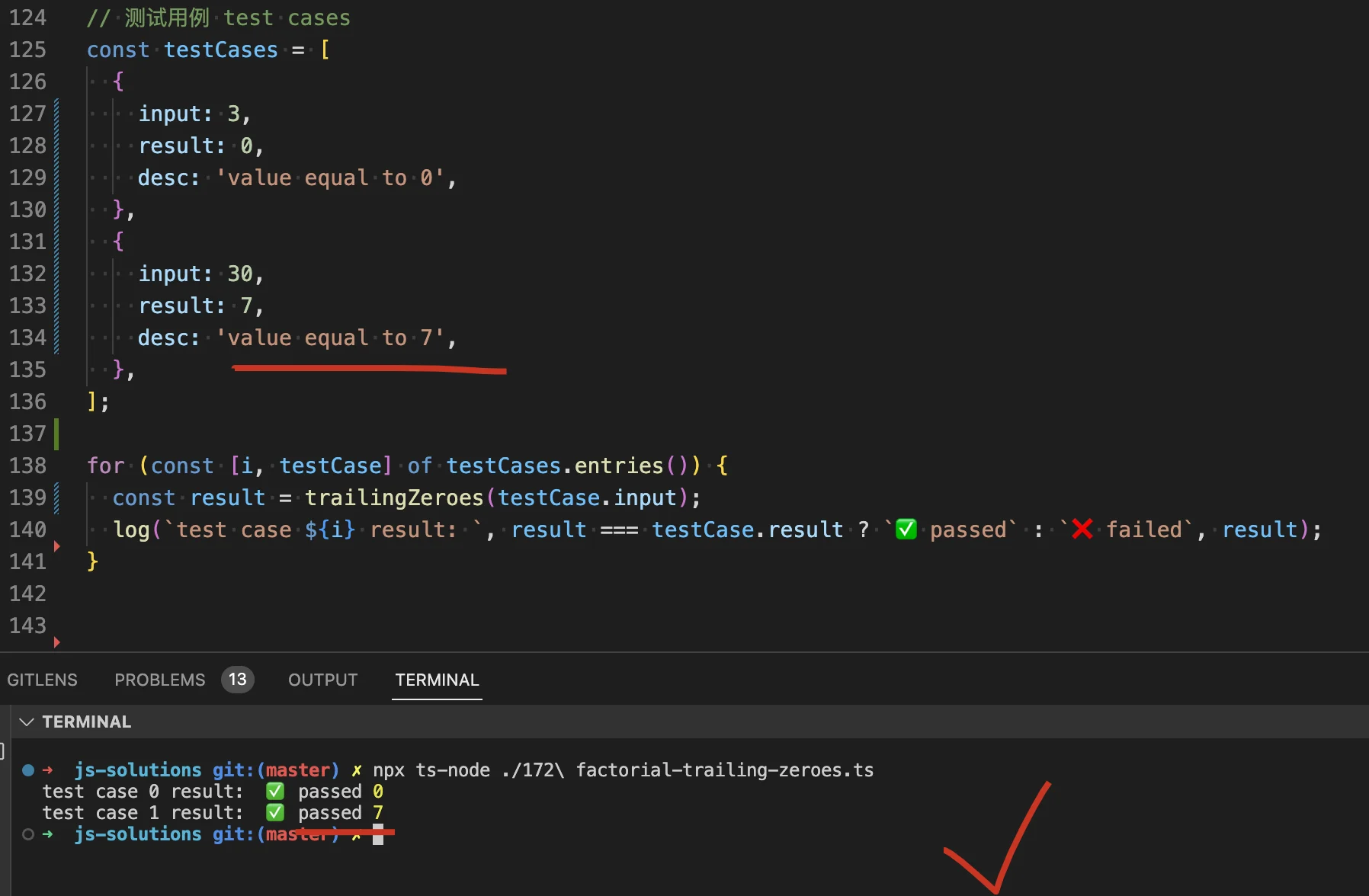
Task: Click the string 'value equal to 7'
Action: click(x=329, y=338)
